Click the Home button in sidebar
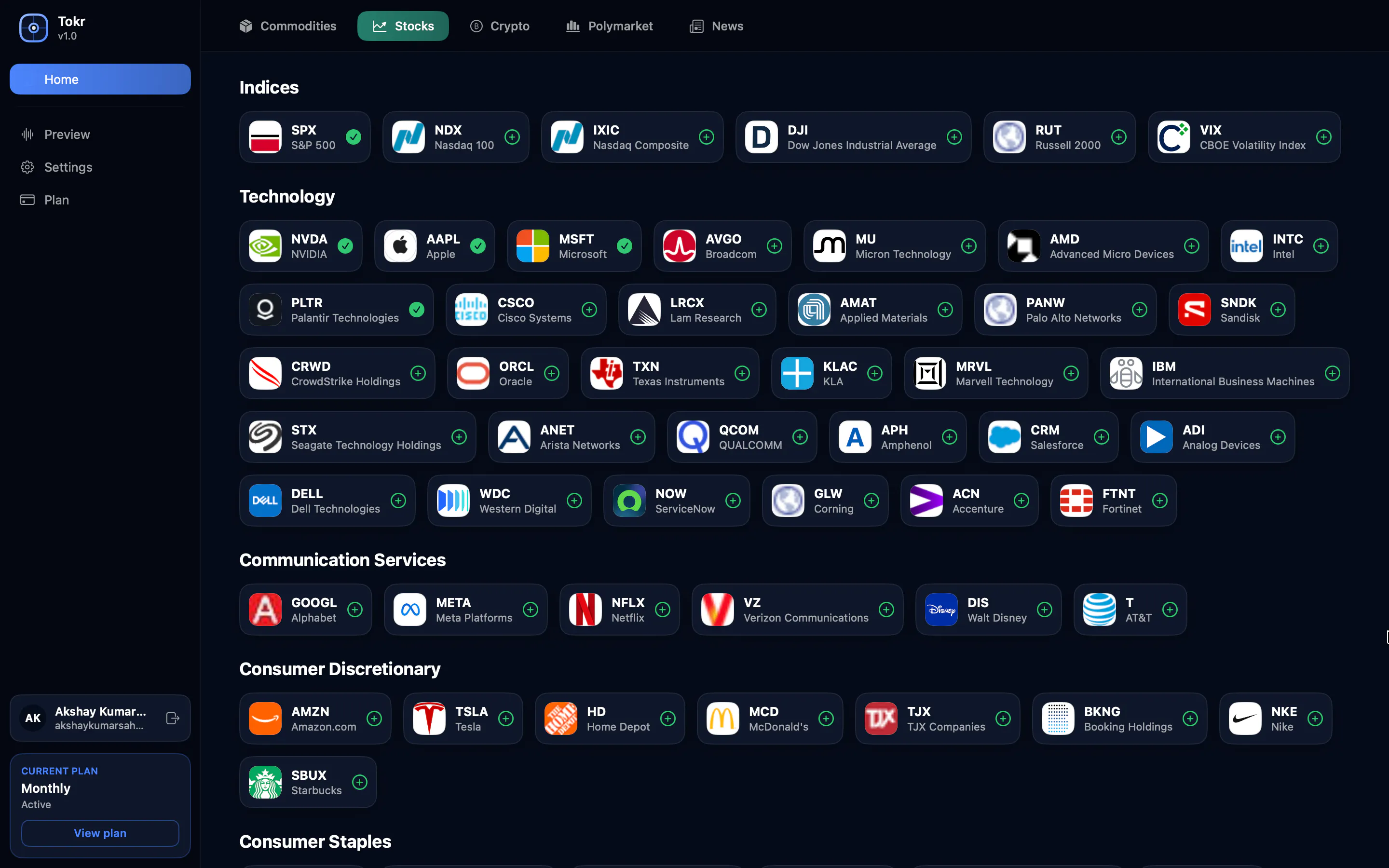 (100, 79)
